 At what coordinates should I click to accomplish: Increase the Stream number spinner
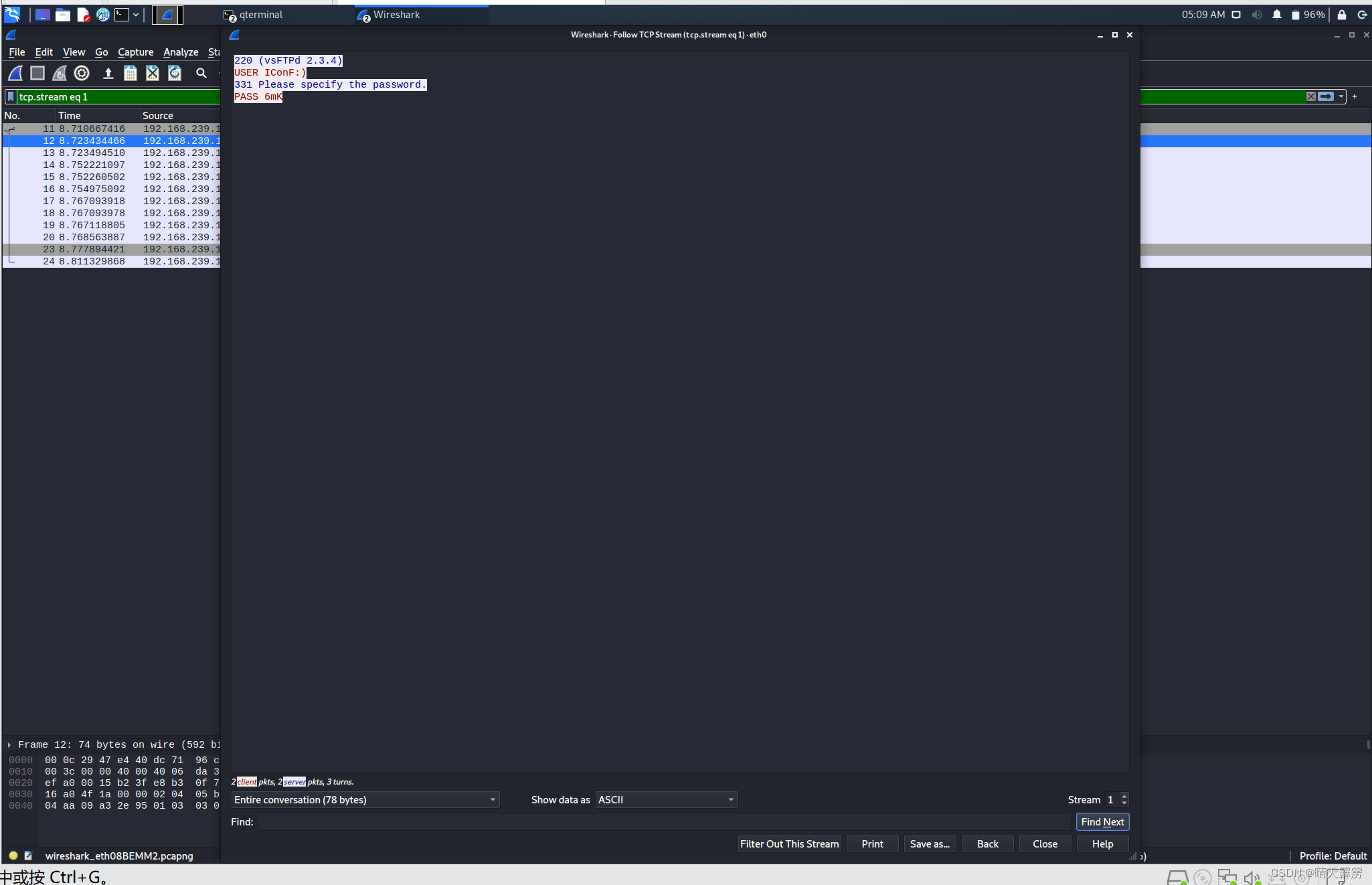tap(1124, 795)
